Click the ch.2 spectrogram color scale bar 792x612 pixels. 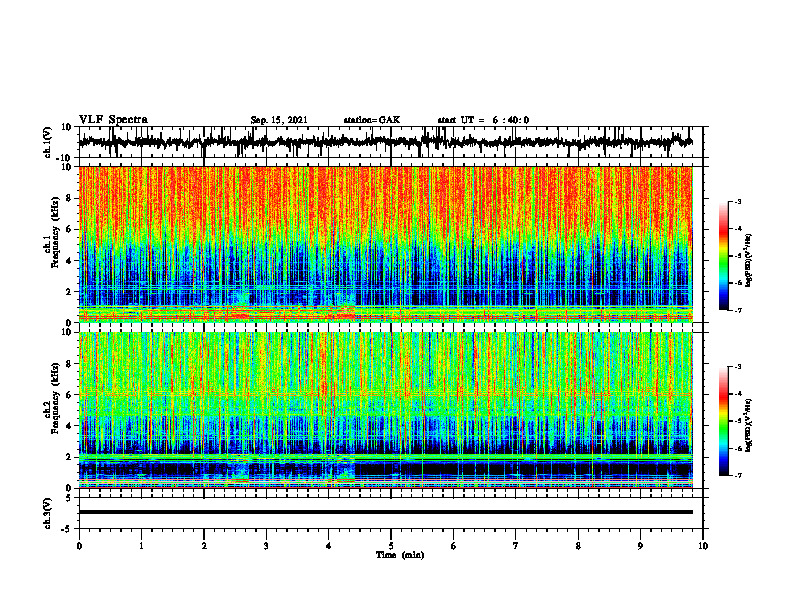(x=723, y=421)
